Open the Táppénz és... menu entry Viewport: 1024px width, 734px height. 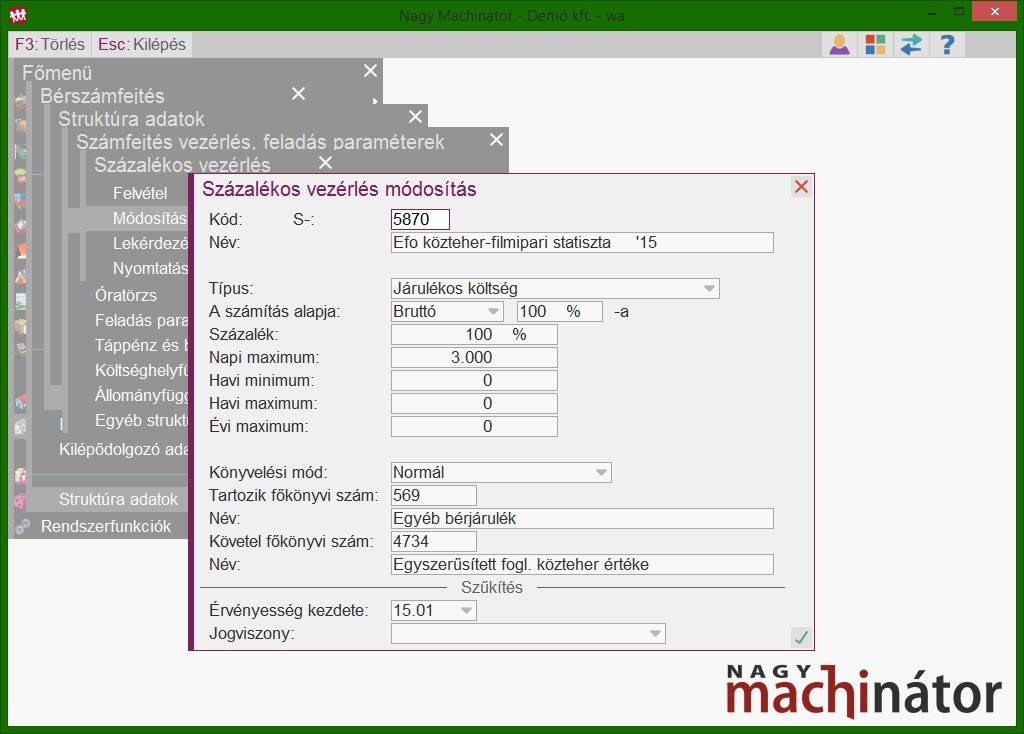pos(141,345)
